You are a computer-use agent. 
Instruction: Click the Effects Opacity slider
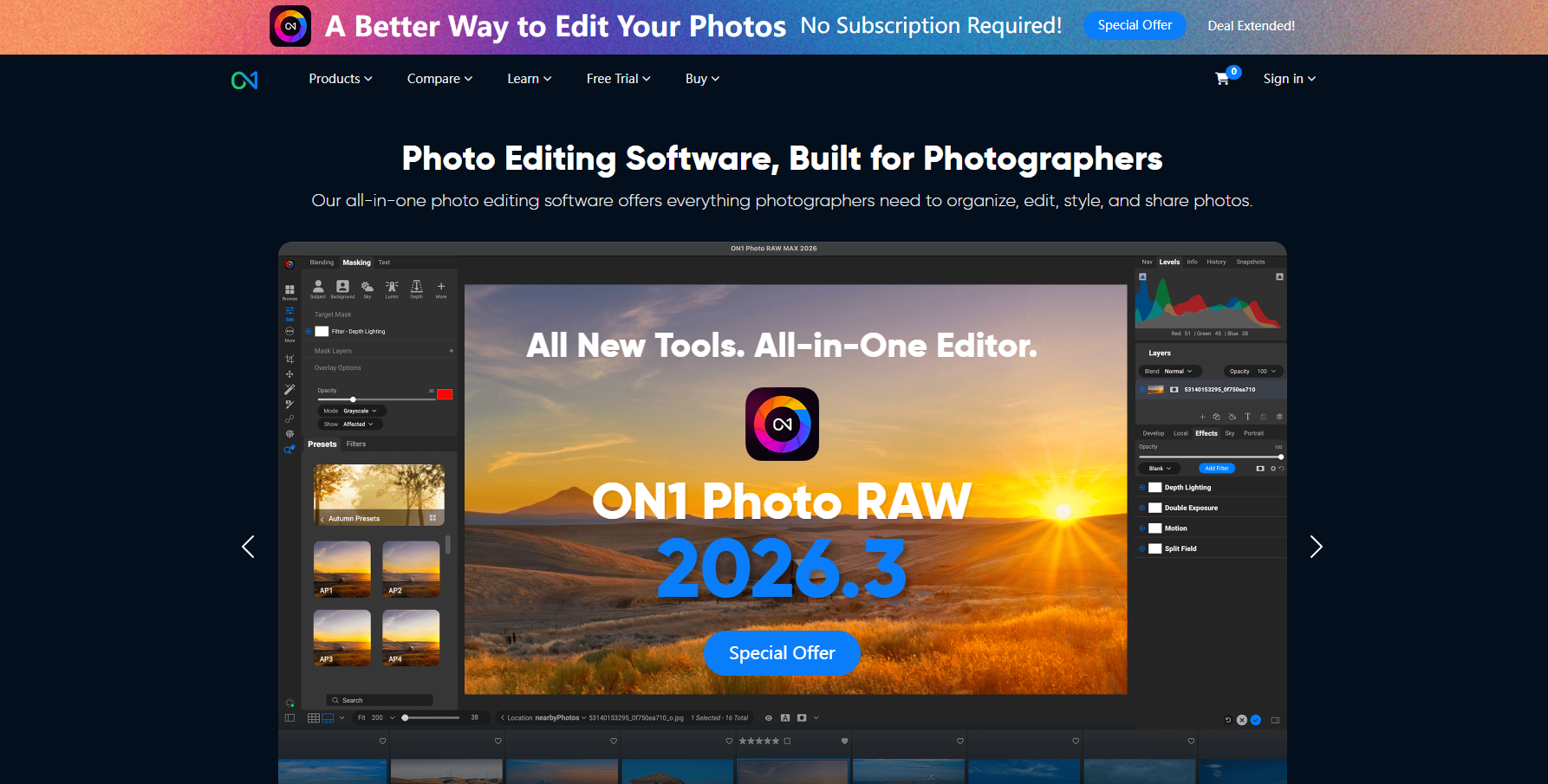point(1211,457)
